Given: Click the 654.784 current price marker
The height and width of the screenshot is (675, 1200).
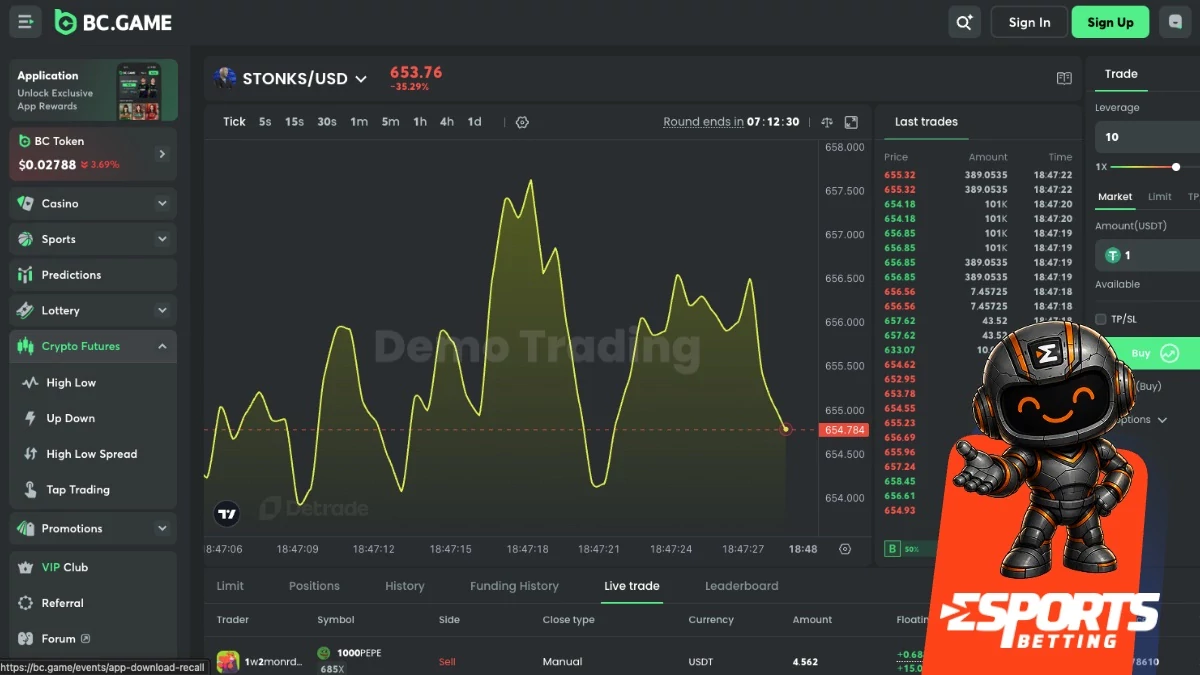Looking at the screenshot, I should (844, 430).
